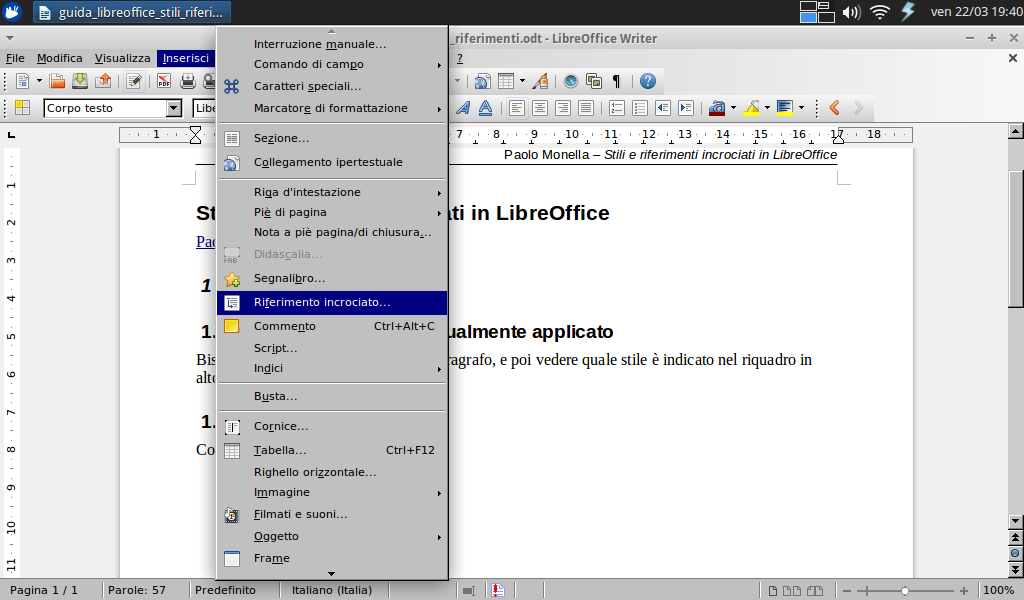Center the paragraph horizontally

(539, 108)
